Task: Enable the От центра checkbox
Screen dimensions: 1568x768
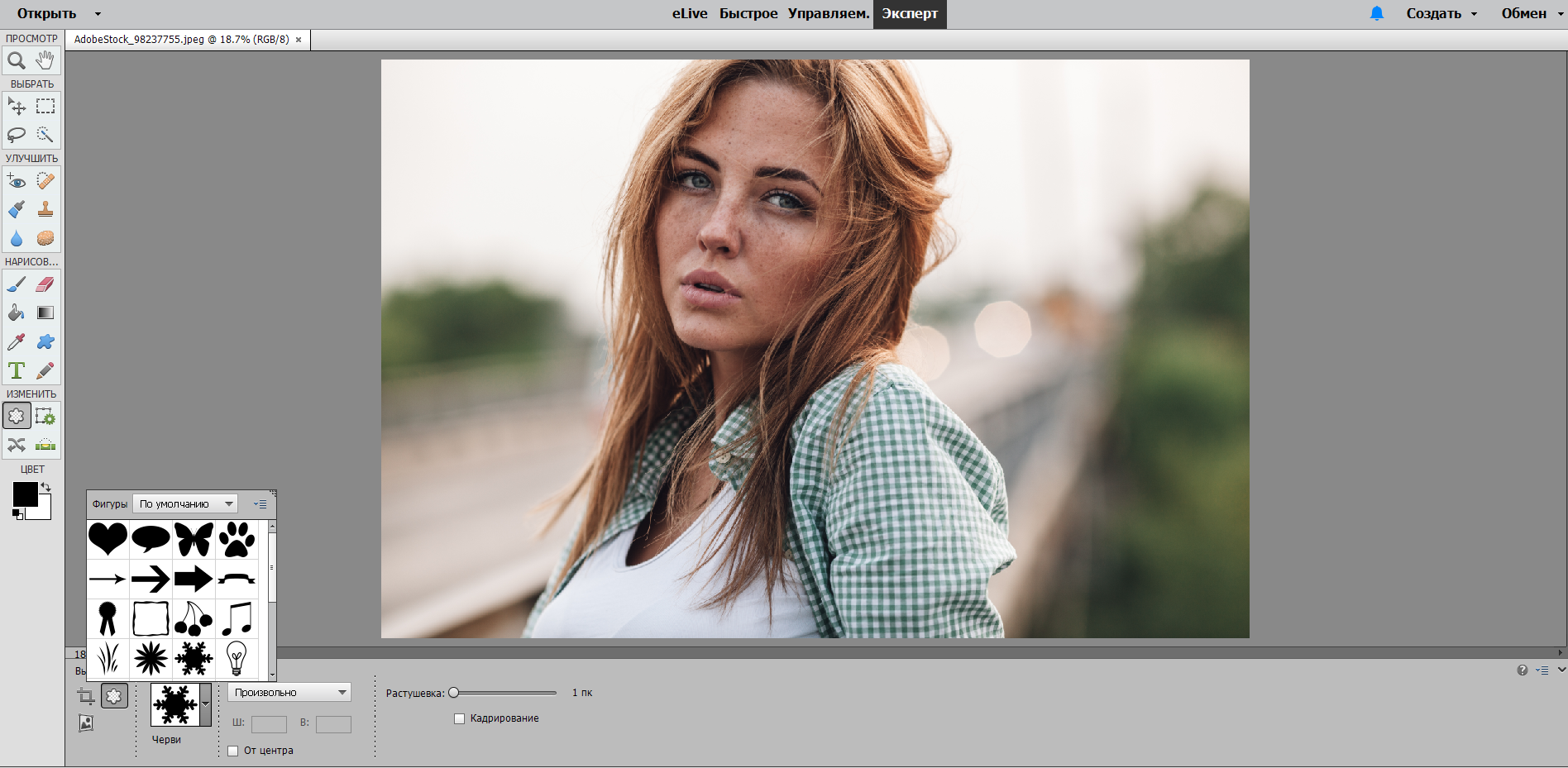Action: (x=233, y=751)
